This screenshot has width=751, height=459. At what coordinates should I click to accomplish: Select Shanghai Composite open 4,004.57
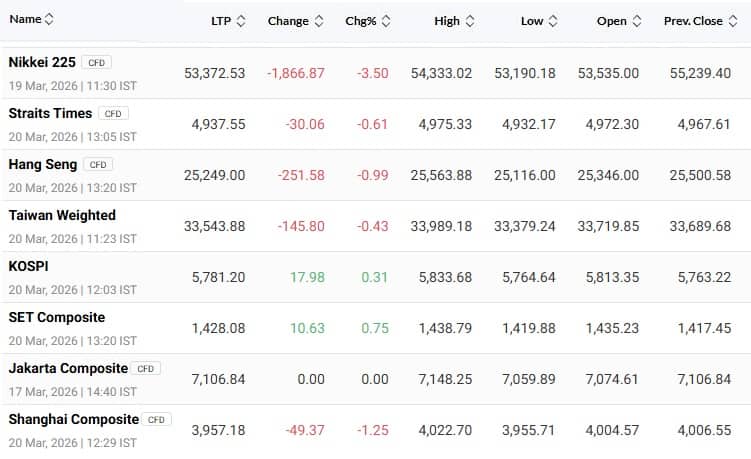(x=612, y=430)
